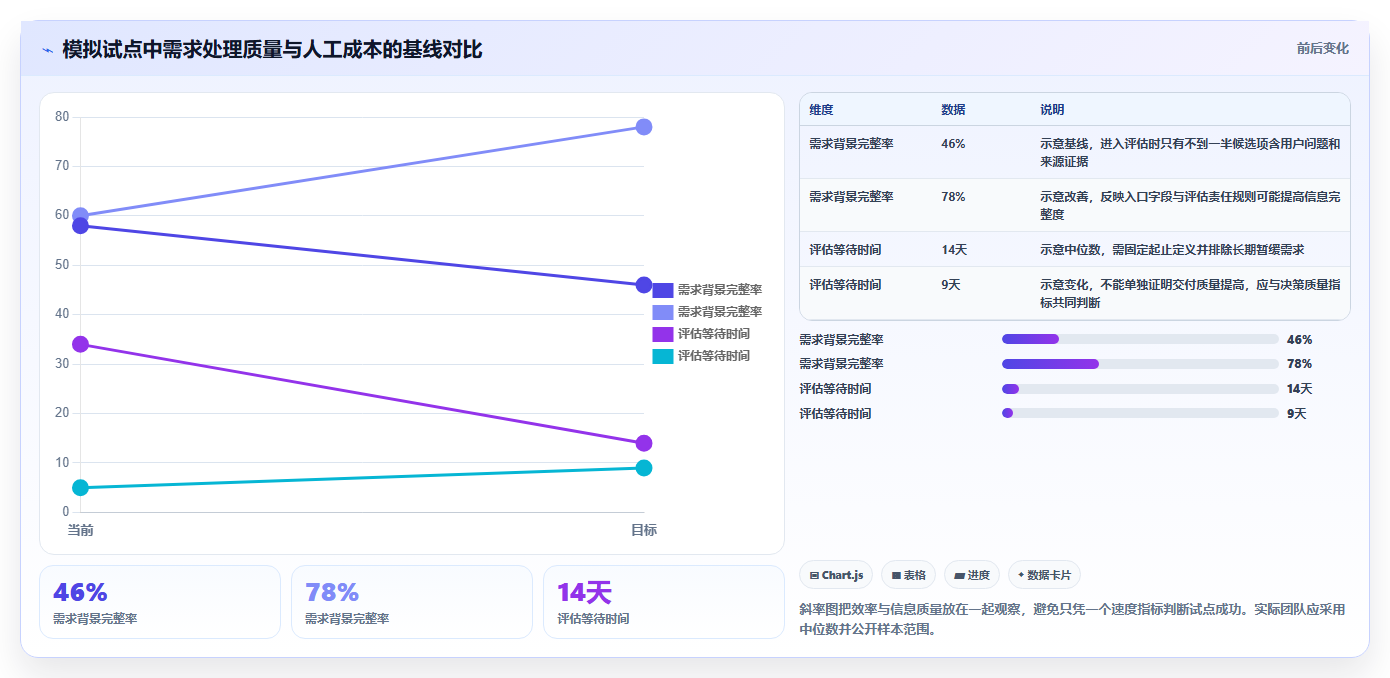Toggle the light periwinkle 需求背景完整率 legend swatch
Viewport: 1390px width, 678px height.
[662, 312]
